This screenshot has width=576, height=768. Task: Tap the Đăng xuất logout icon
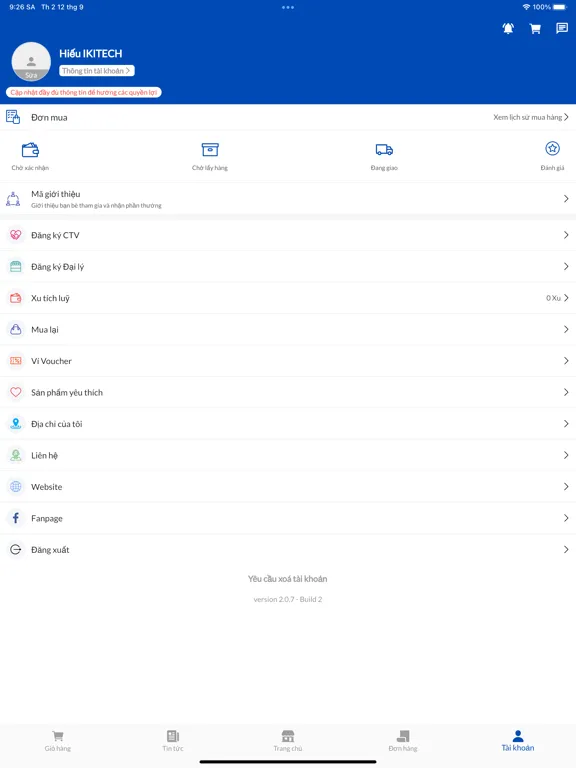click(x=16, y=550)
